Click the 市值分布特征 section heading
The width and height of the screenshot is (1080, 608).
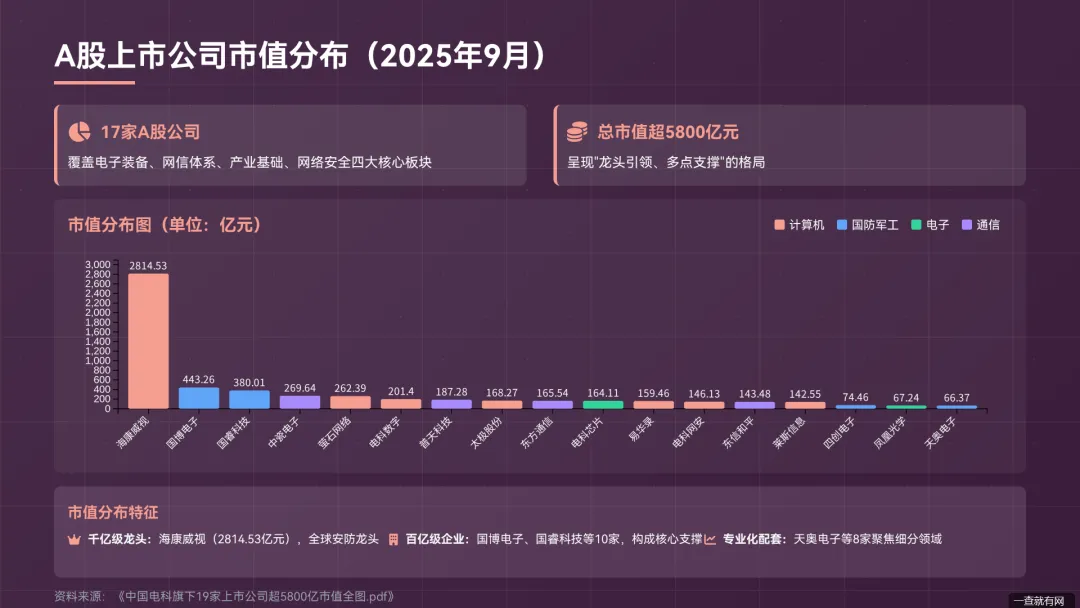tap(113, 512)
